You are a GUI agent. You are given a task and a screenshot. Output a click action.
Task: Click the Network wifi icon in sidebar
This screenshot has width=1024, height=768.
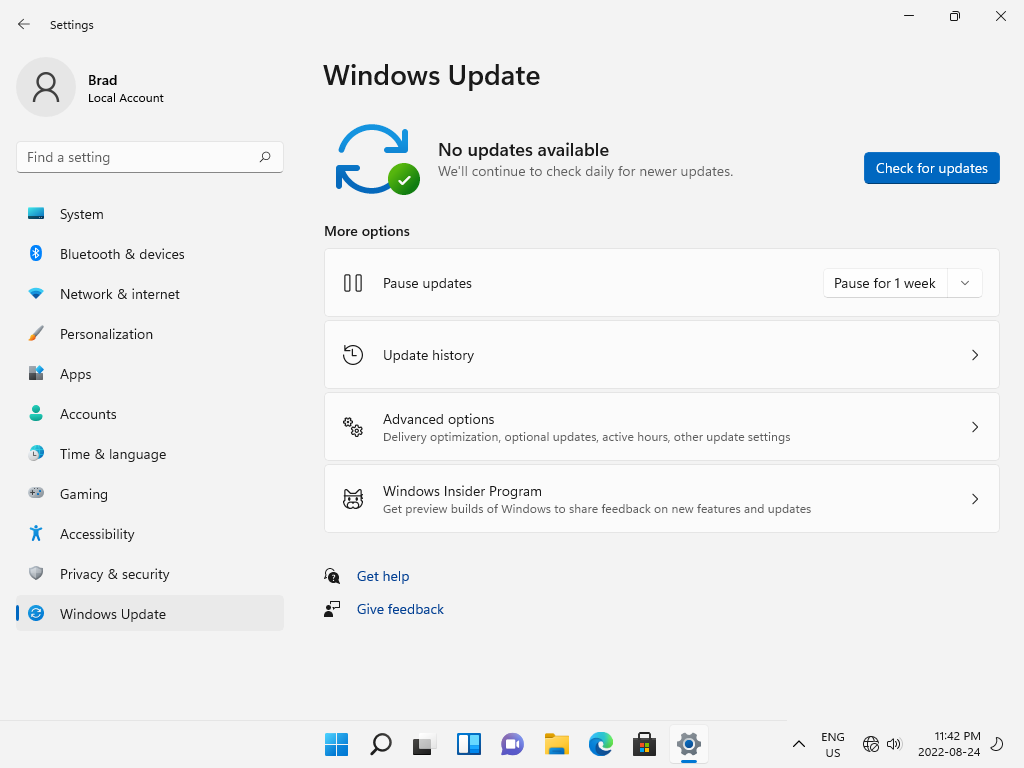tap(36, 293)
